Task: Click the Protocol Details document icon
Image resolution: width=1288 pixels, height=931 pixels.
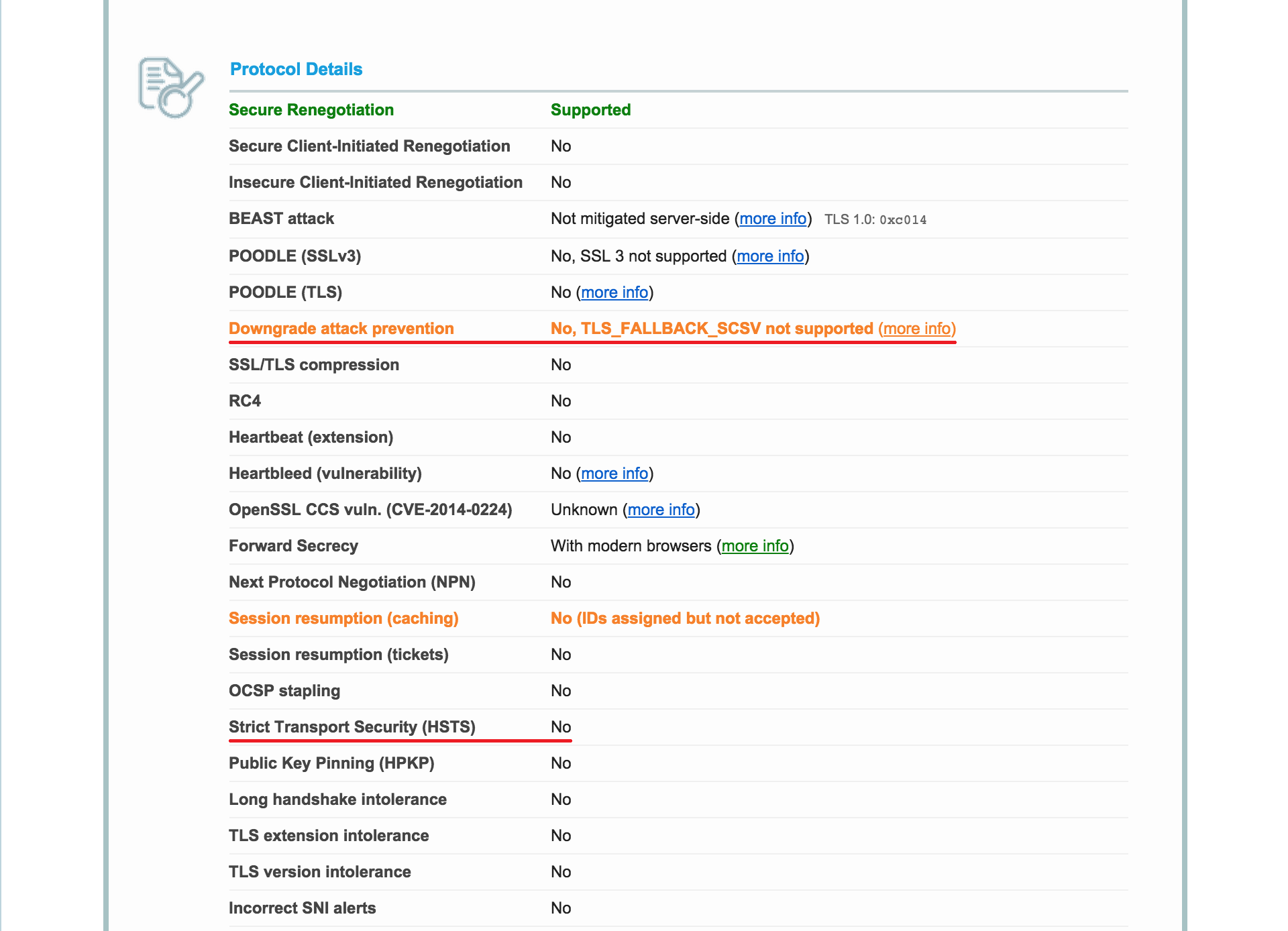Action: coord(170,87)
